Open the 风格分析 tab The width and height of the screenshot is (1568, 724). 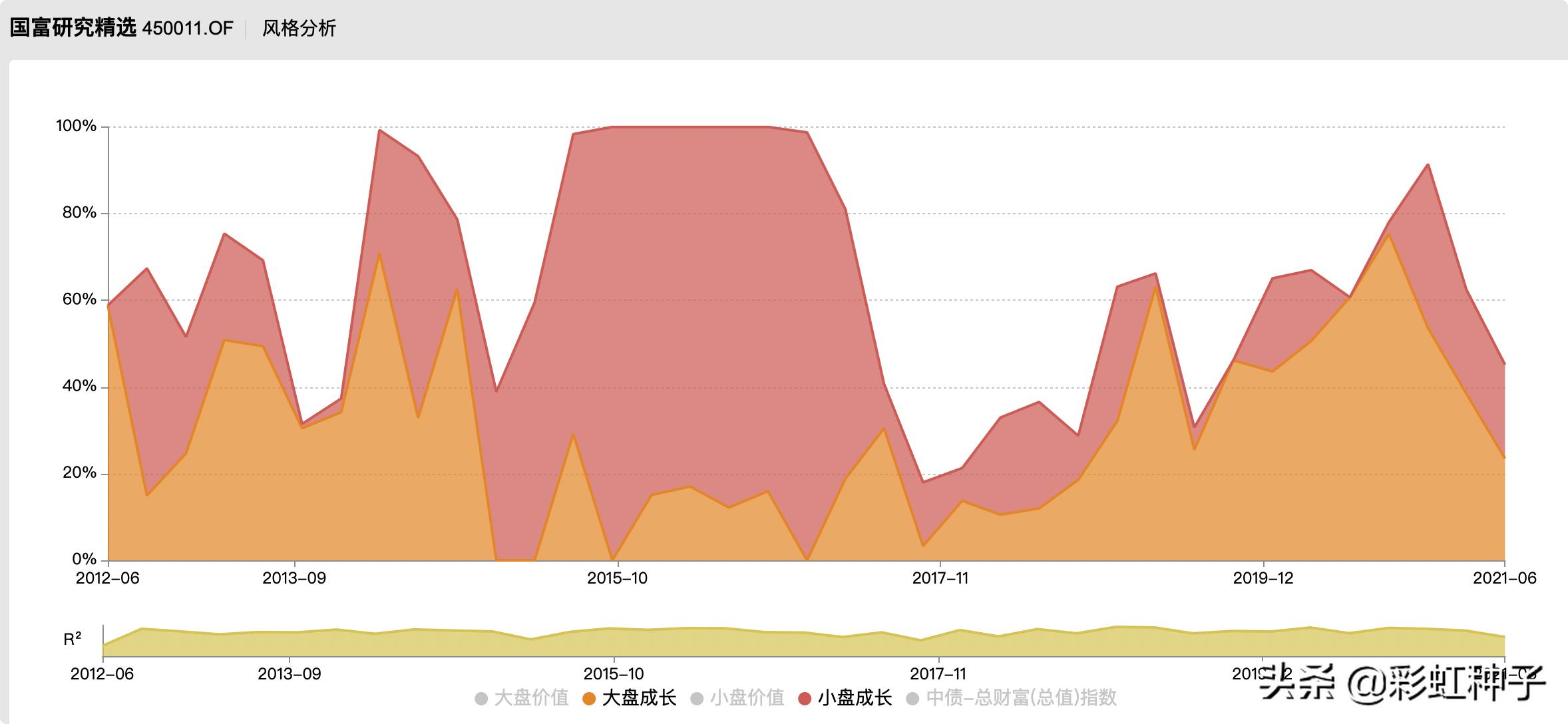pyautogui.click(x=299, y=29)
